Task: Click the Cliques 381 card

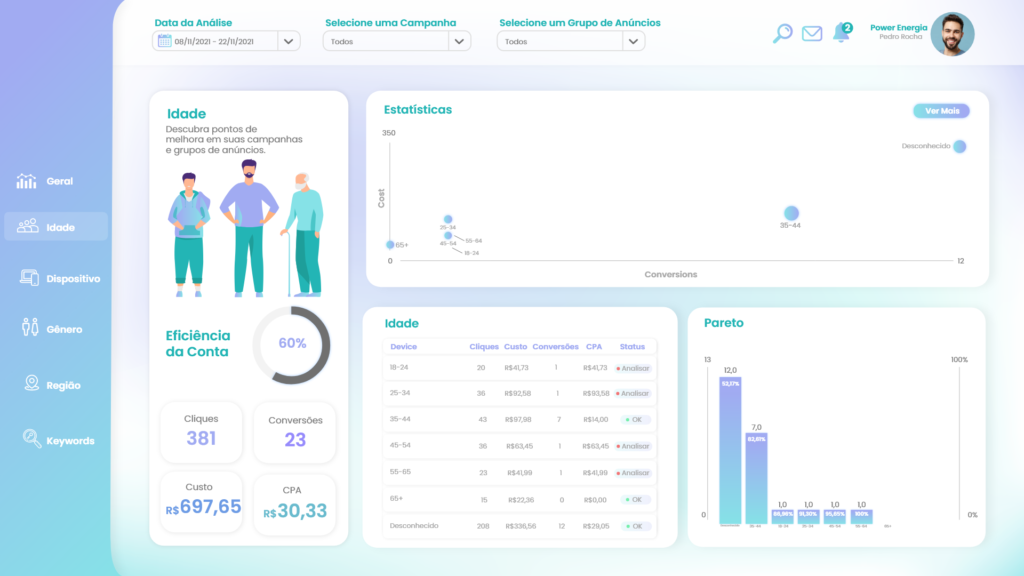Action: (201, 432)
